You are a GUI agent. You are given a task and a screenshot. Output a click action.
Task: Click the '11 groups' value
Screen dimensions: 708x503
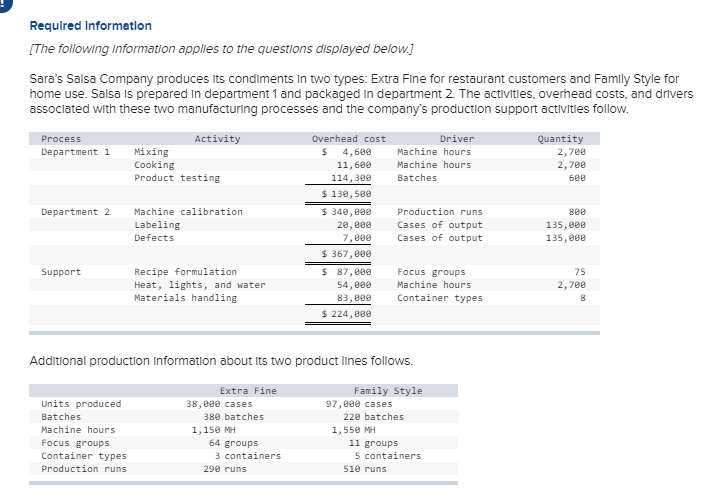(x=373, y=443)
